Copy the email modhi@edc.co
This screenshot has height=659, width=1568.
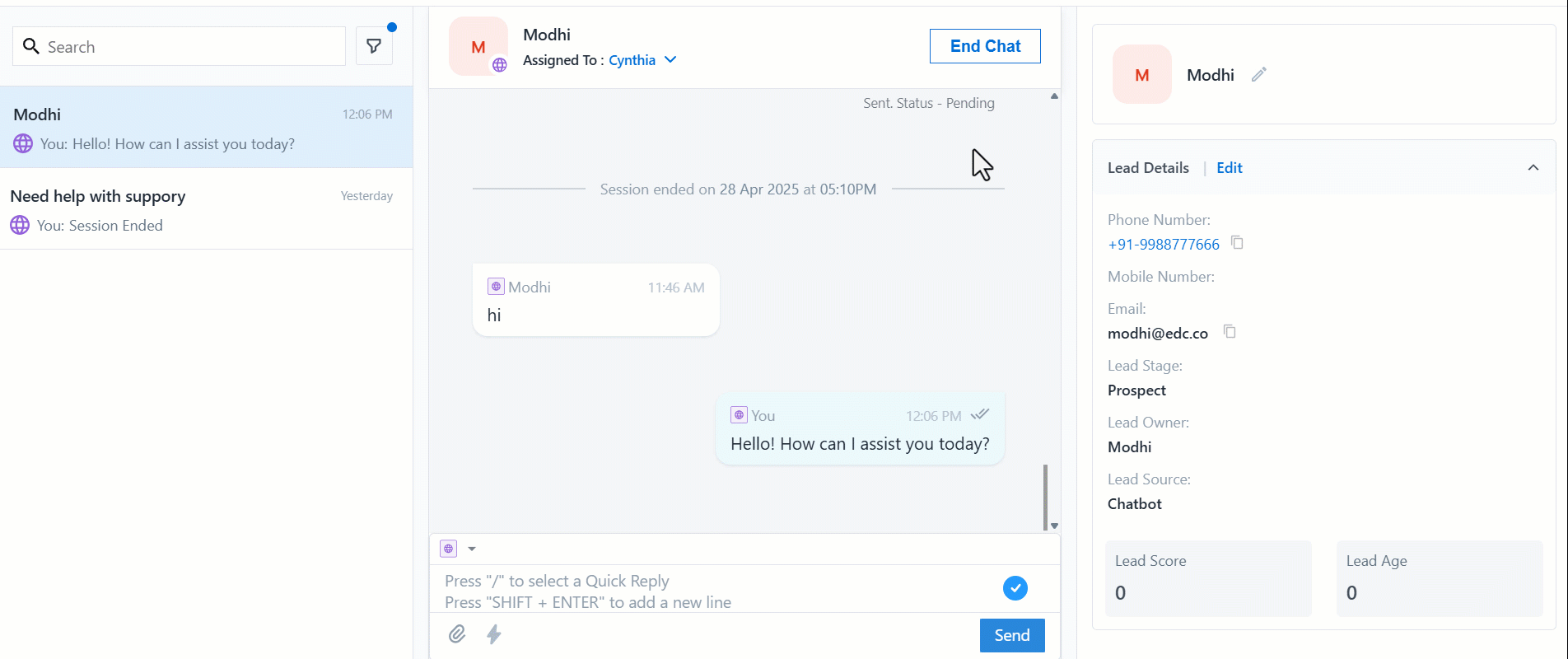tap(1230, 331)
